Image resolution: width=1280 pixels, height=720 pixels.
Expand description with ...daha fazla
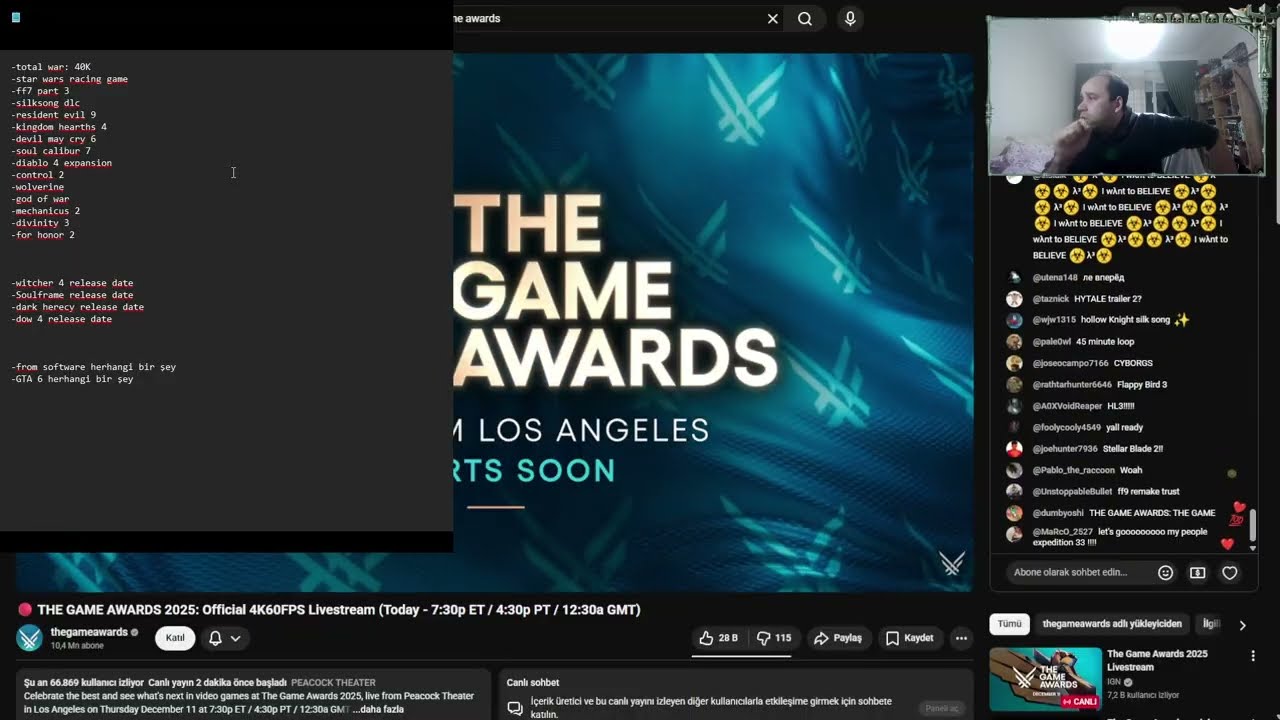[x=378, y=709]
